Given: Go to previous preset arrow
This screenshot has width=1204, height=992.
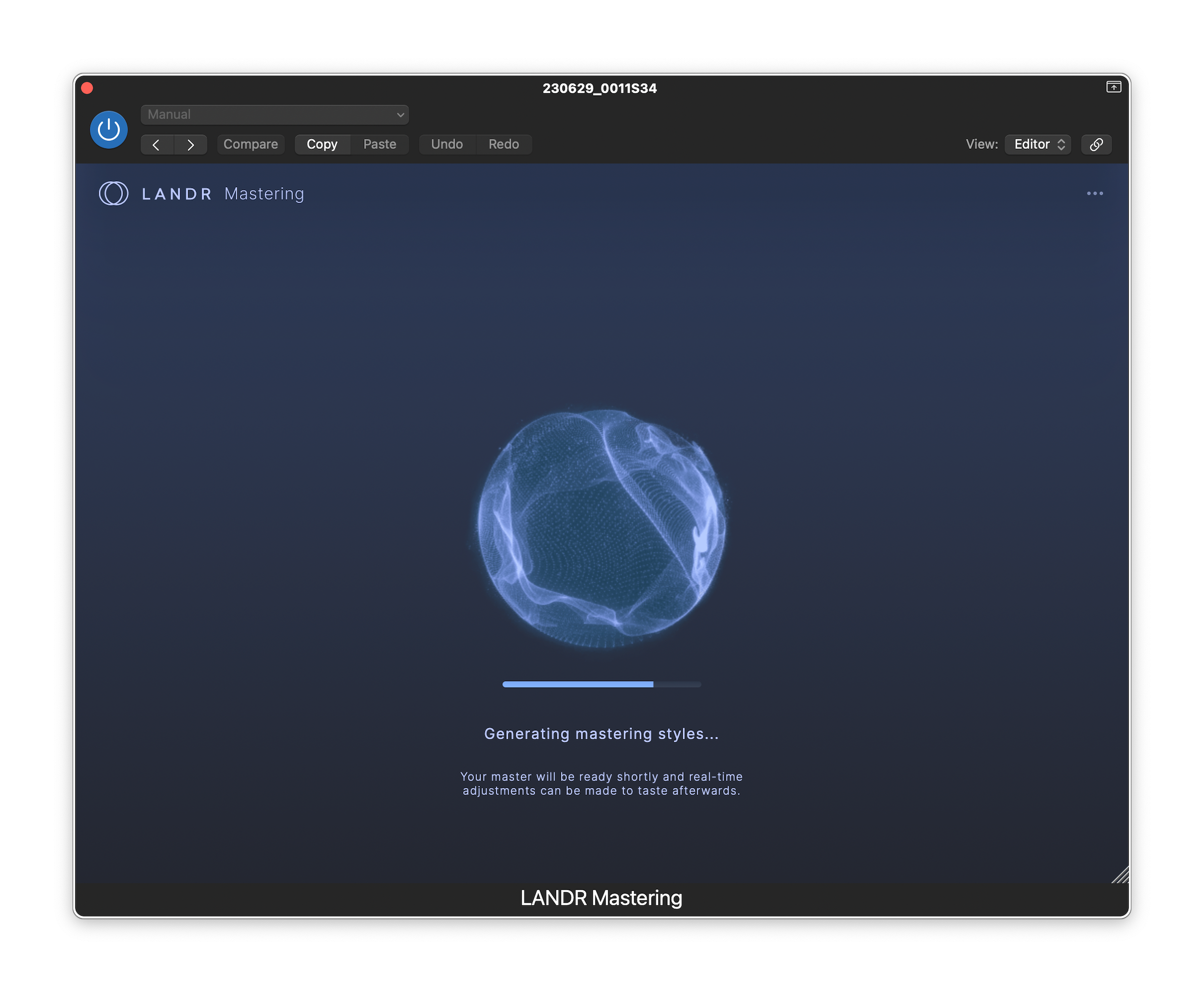Looking at the screenshot, I should click(157, 144).
